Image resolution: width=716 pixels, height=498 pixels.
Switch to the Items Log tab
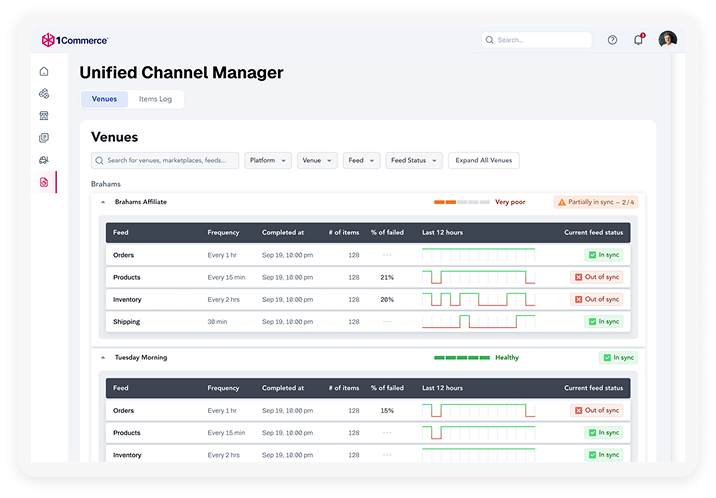pos(155,99)
